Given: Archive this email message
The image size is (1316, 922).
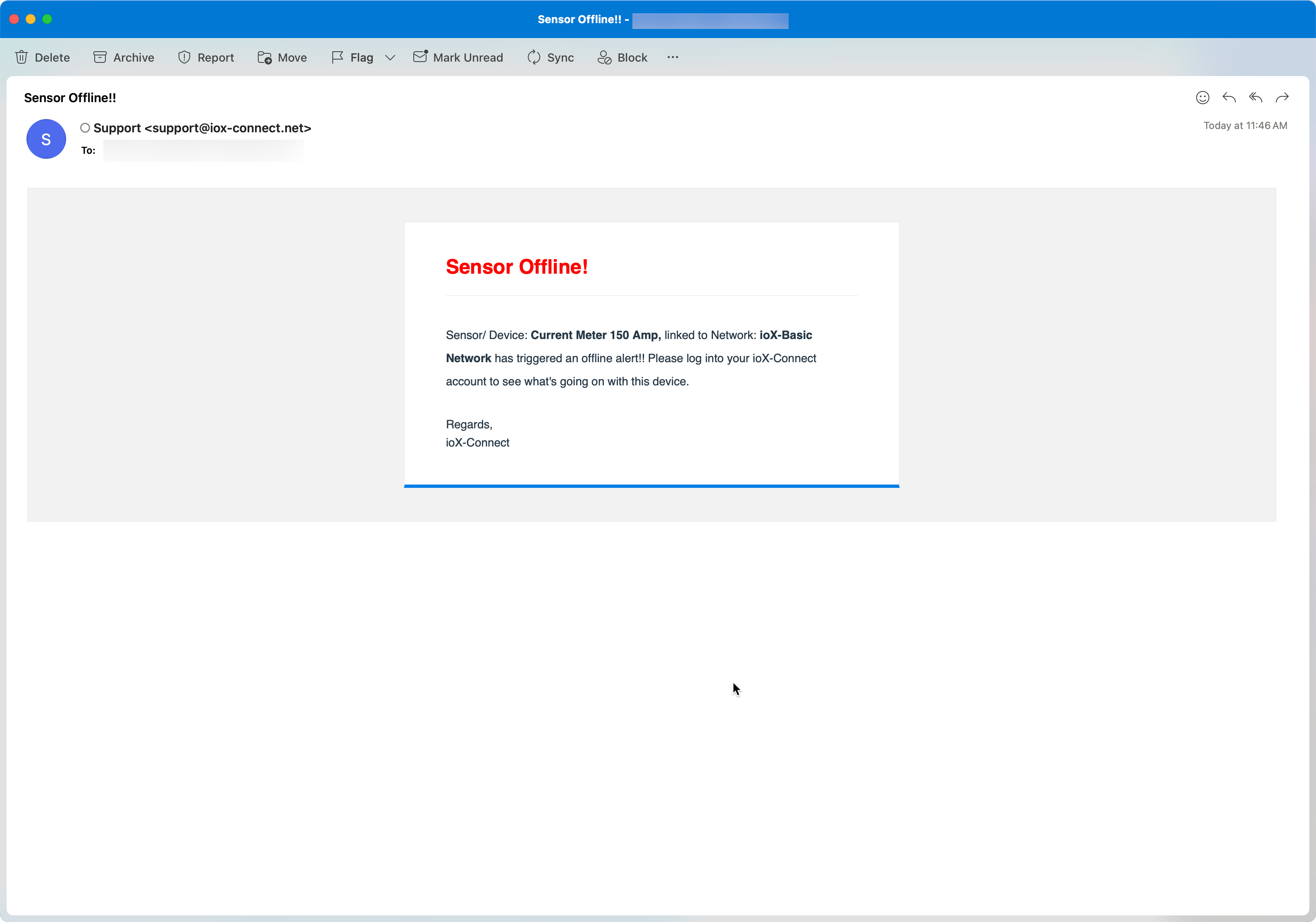Looking at the screenshot, I should [124, 57].
